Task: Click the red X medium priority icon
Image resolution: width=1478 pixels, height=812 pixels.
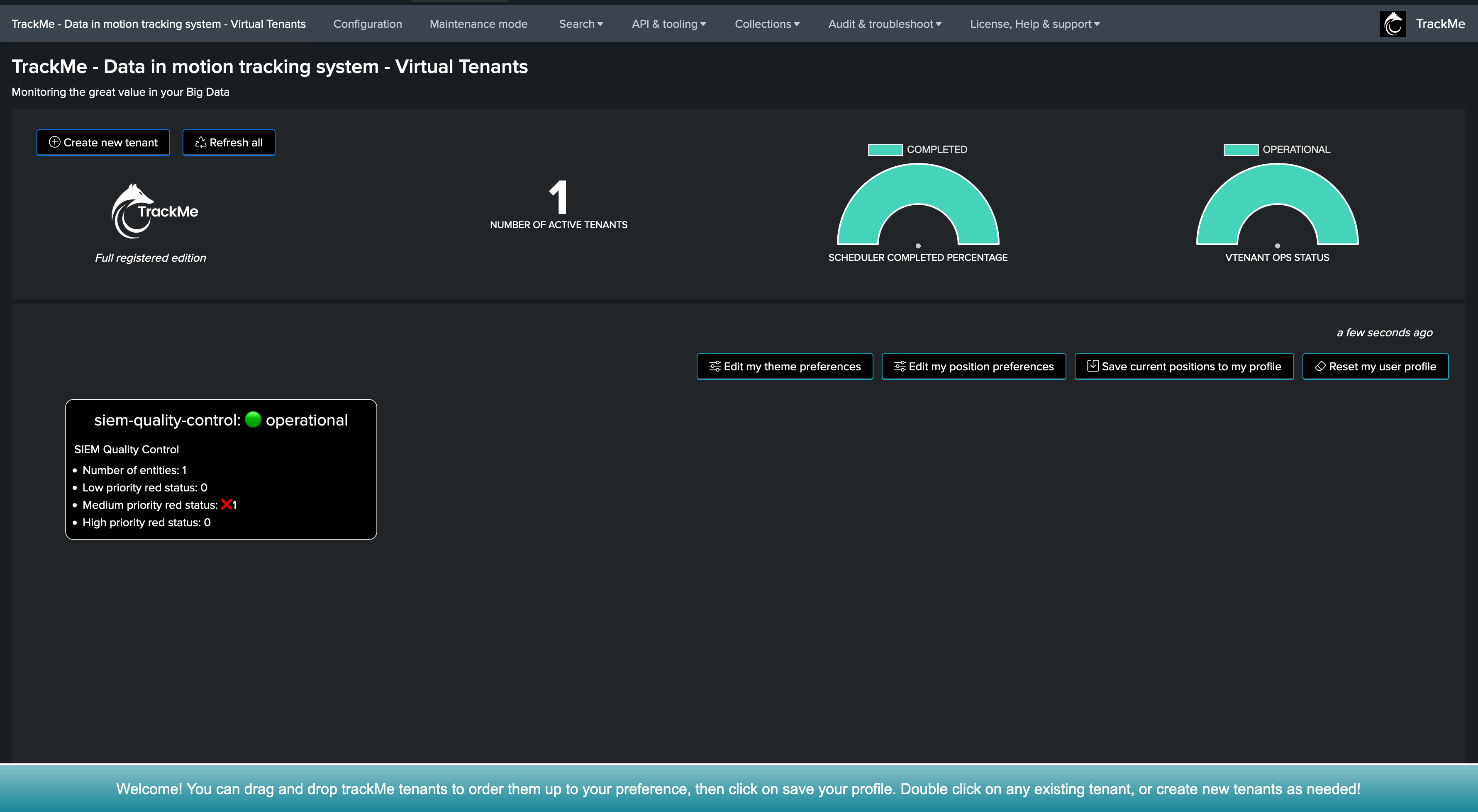Action: tap(226, 505)
